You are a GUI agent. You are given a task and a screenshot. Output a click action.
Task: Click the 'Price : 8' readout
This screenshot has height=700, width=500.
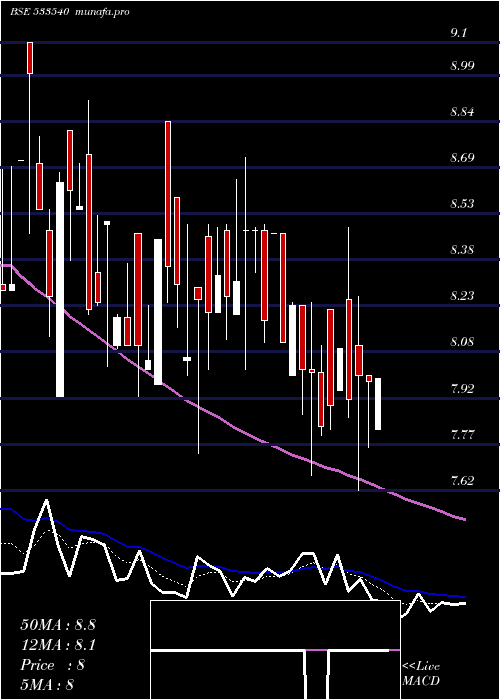click(53, 665)
